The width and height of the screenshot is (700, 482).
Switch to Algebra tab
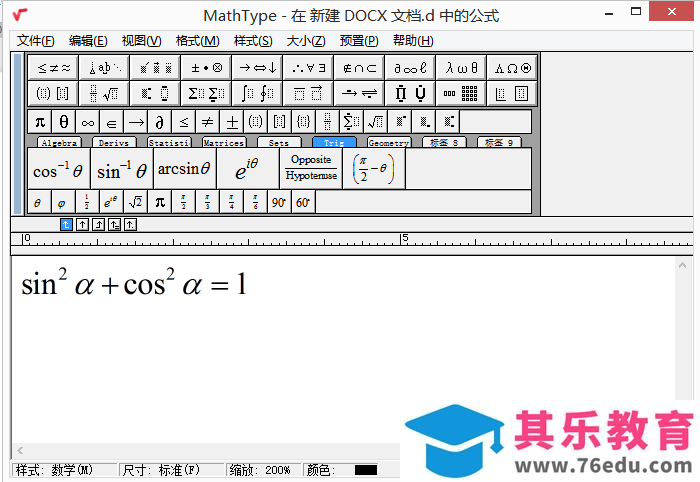tap(59, 142)
